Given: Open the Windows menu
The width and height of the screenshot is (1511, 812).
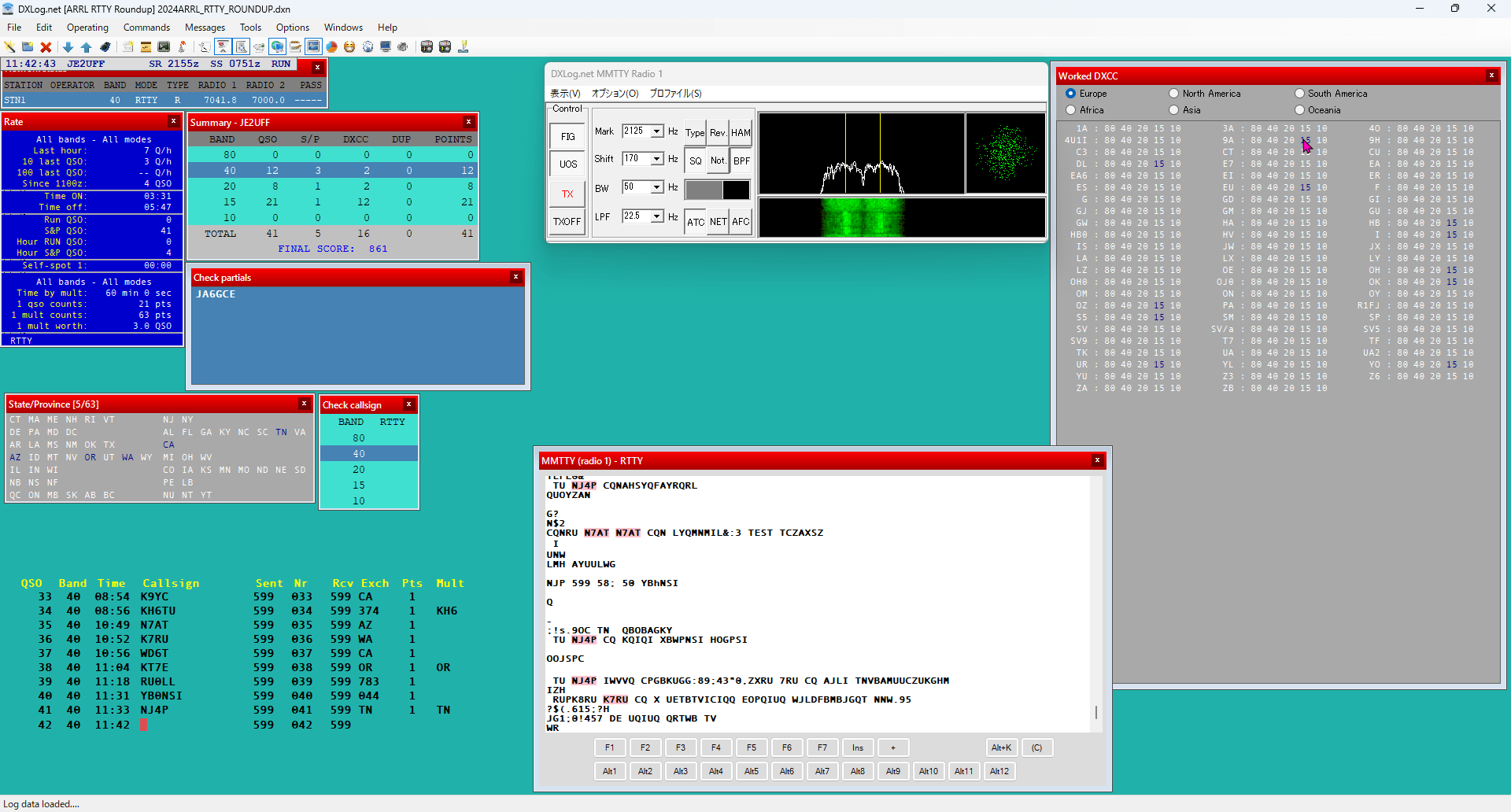Looking at the screenshot, I should [x=343, y=28].
